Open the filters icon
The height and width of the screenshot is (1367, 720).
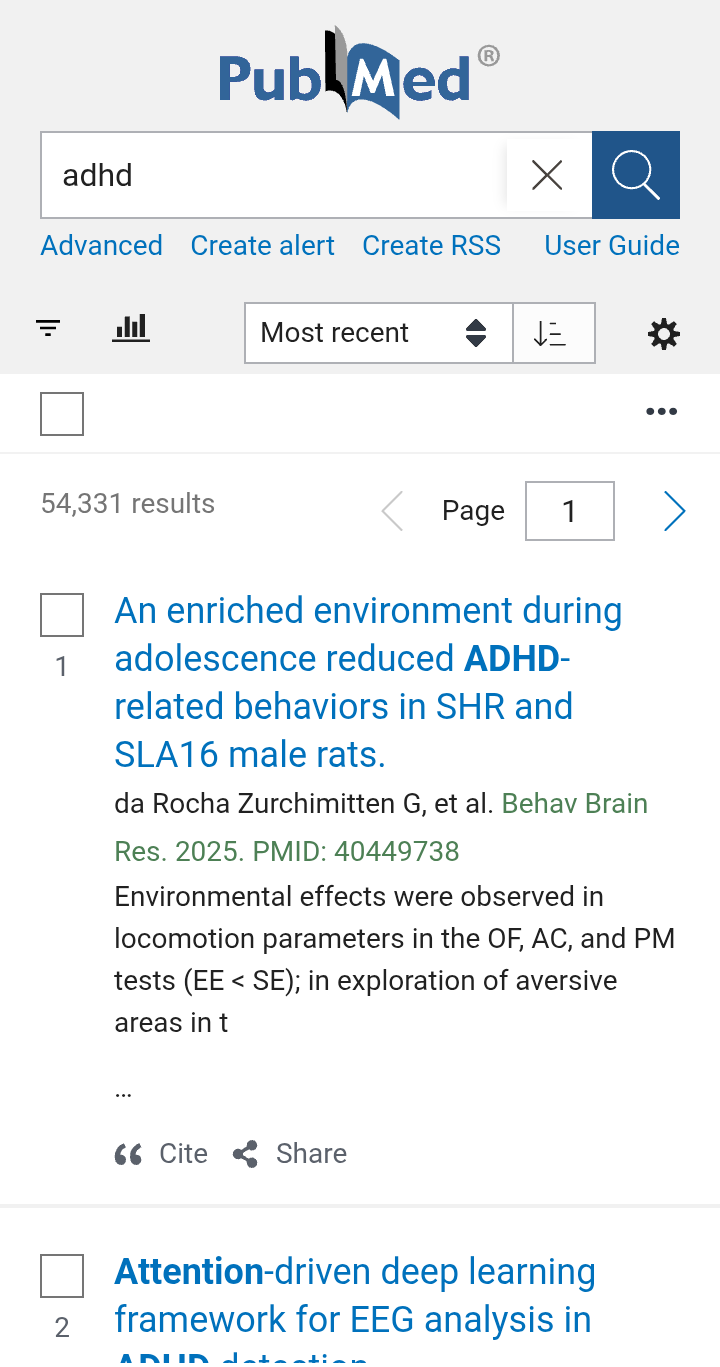(48, 328)
